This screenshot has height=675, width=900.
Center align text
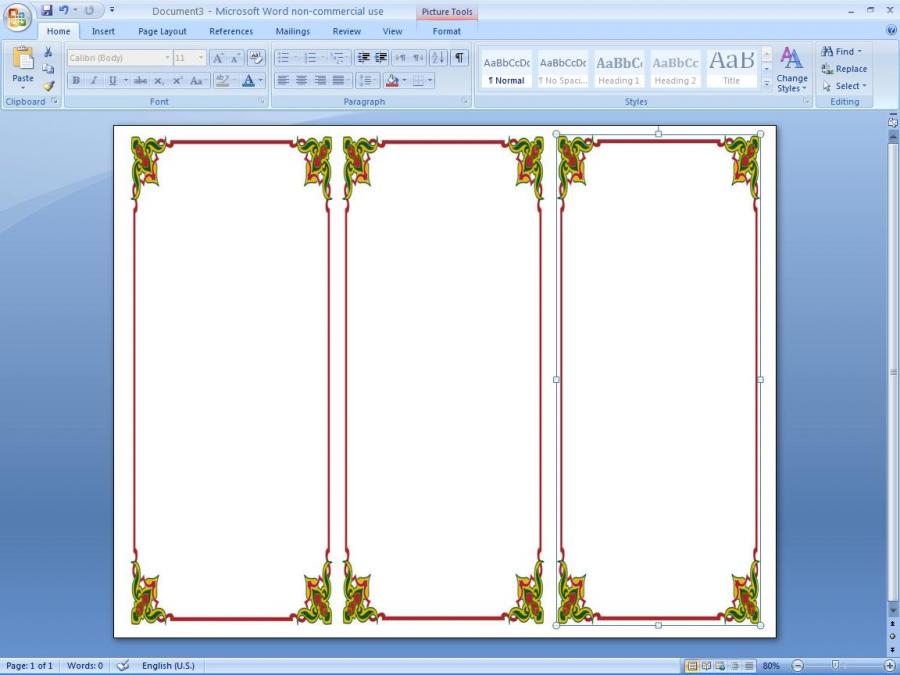point(301,80)
